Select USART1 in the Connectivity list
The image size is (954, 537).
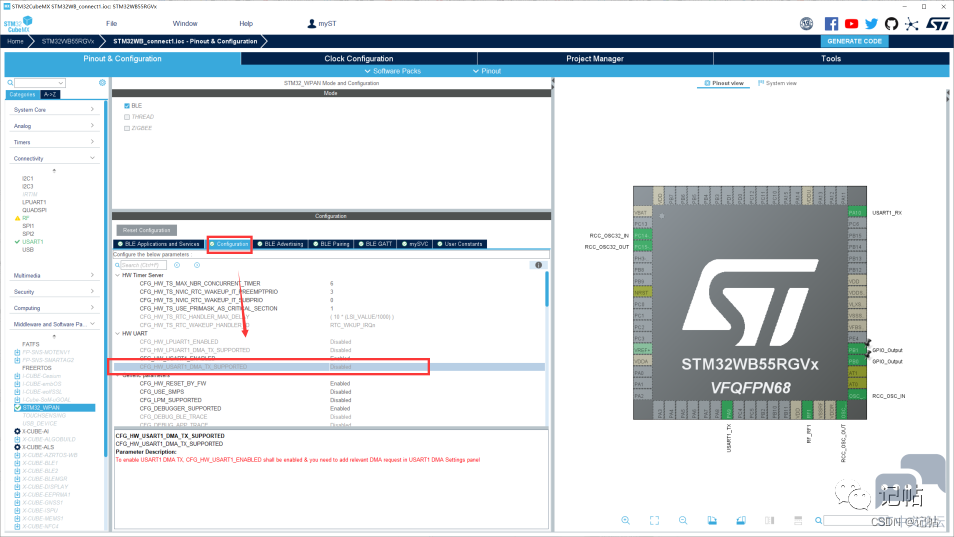click(33, 242)
